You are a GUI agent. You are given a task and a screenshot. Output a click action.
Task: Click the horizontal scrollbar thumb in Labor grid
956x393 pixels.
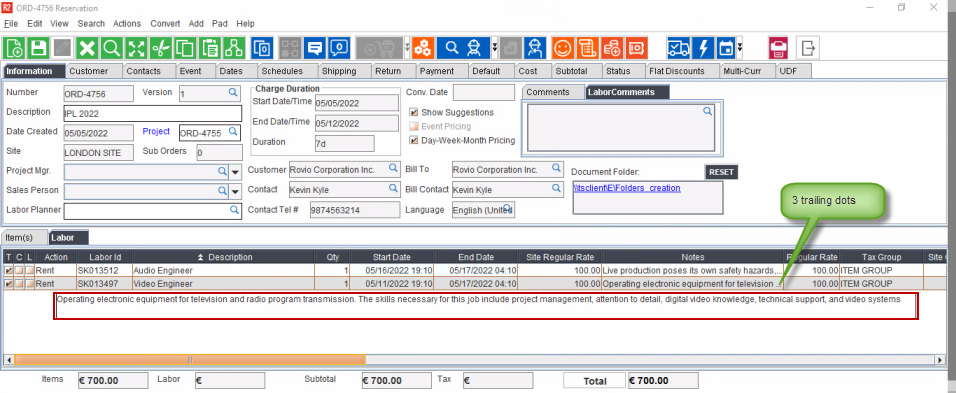click(x=190, y=360)
